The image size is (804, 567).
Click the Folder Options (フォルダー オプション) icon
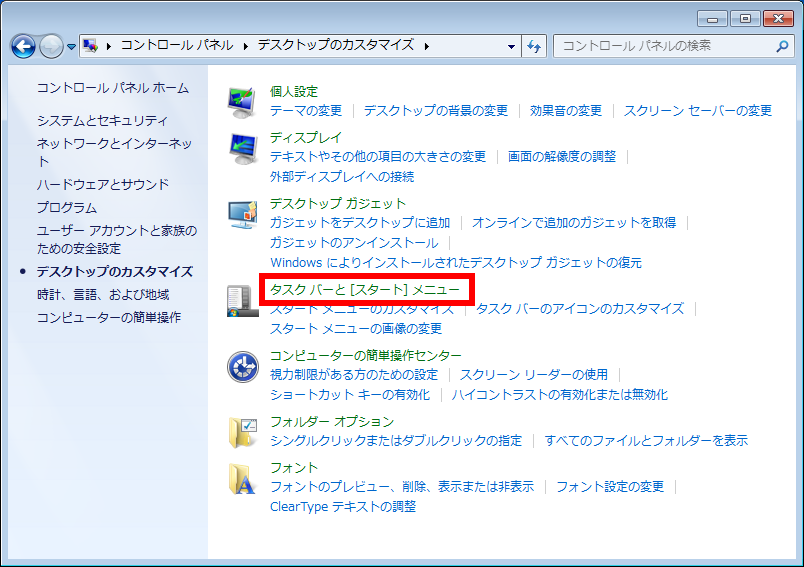coord(242,432)
